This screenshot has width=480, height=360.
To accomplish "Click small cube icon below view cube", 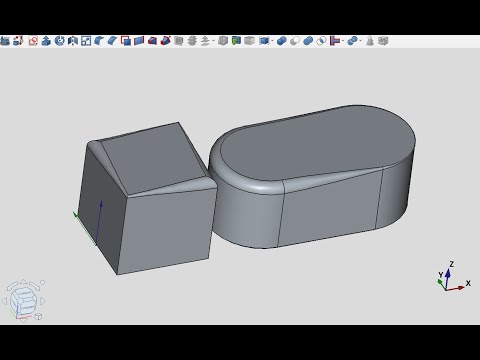I will tap(38, 316).
